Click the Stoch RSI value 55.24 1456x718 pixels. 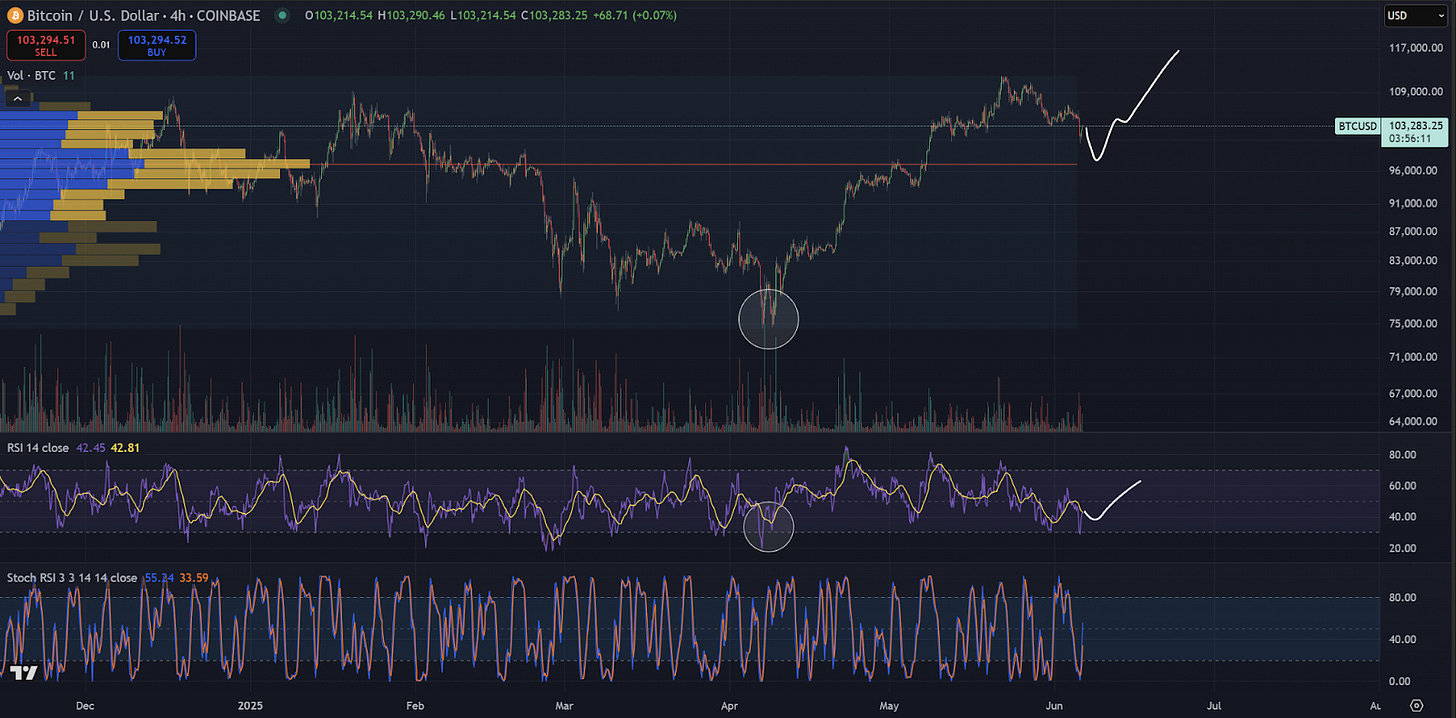pos(160,578)
